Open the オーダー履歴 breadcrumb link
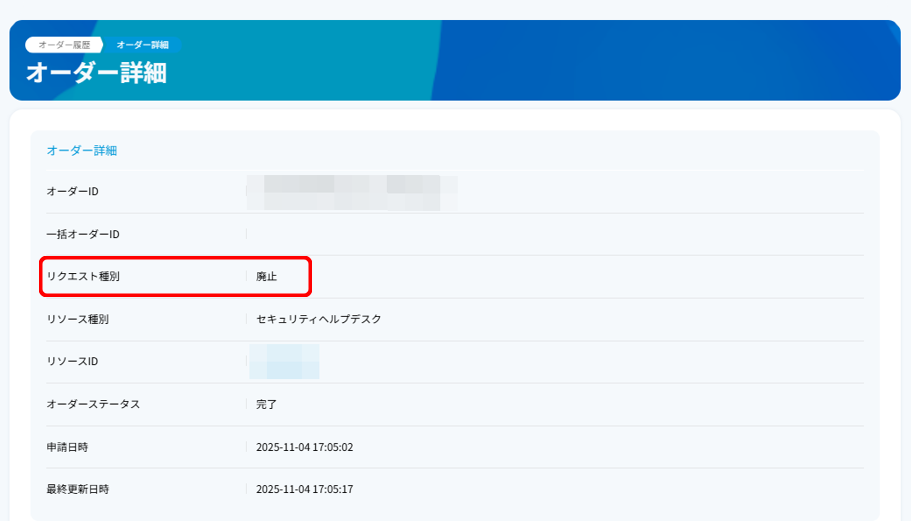The width and height of the screenshot is (911, 524). click(x=64, y=45)
